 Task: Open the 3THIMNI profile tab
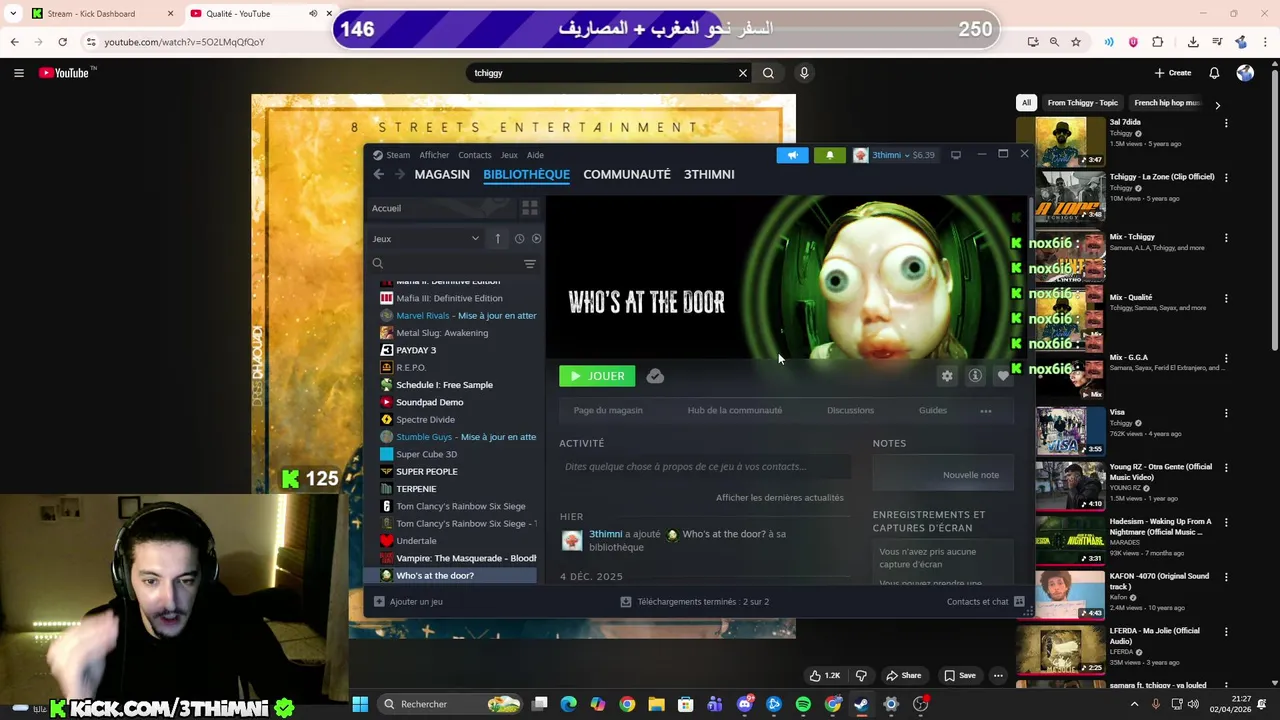[709, 174]
